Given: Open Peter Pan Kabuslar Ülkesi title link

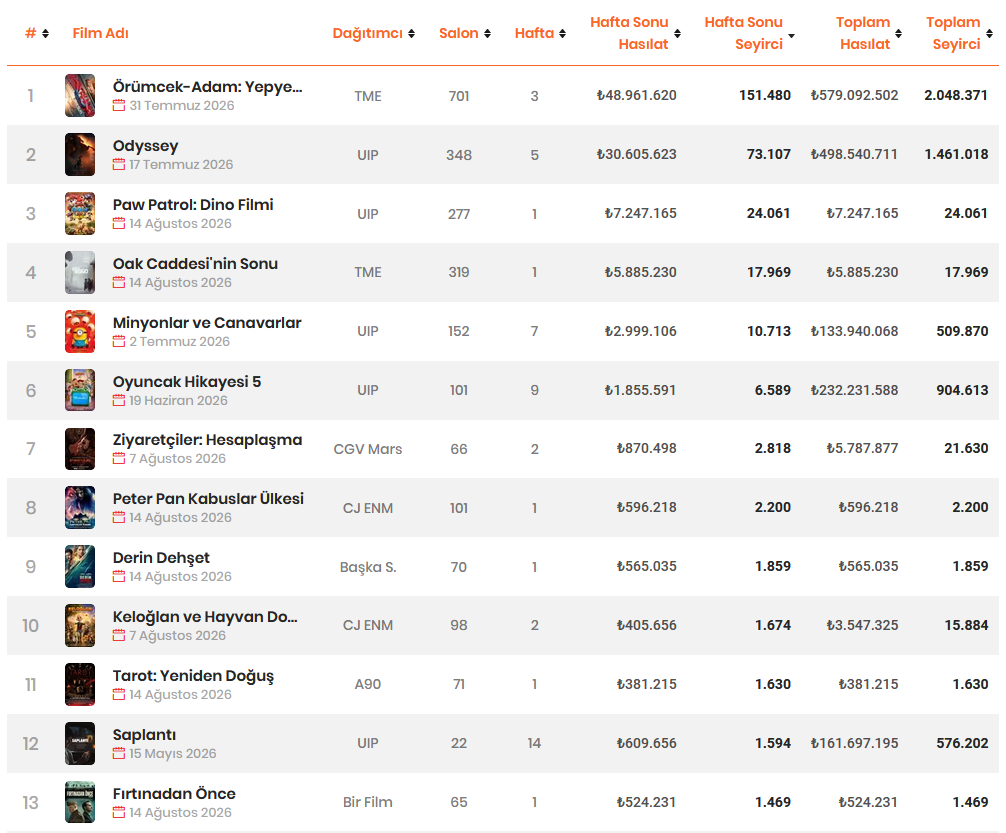Looking at the screenshot, I should [x=208, y=499].
